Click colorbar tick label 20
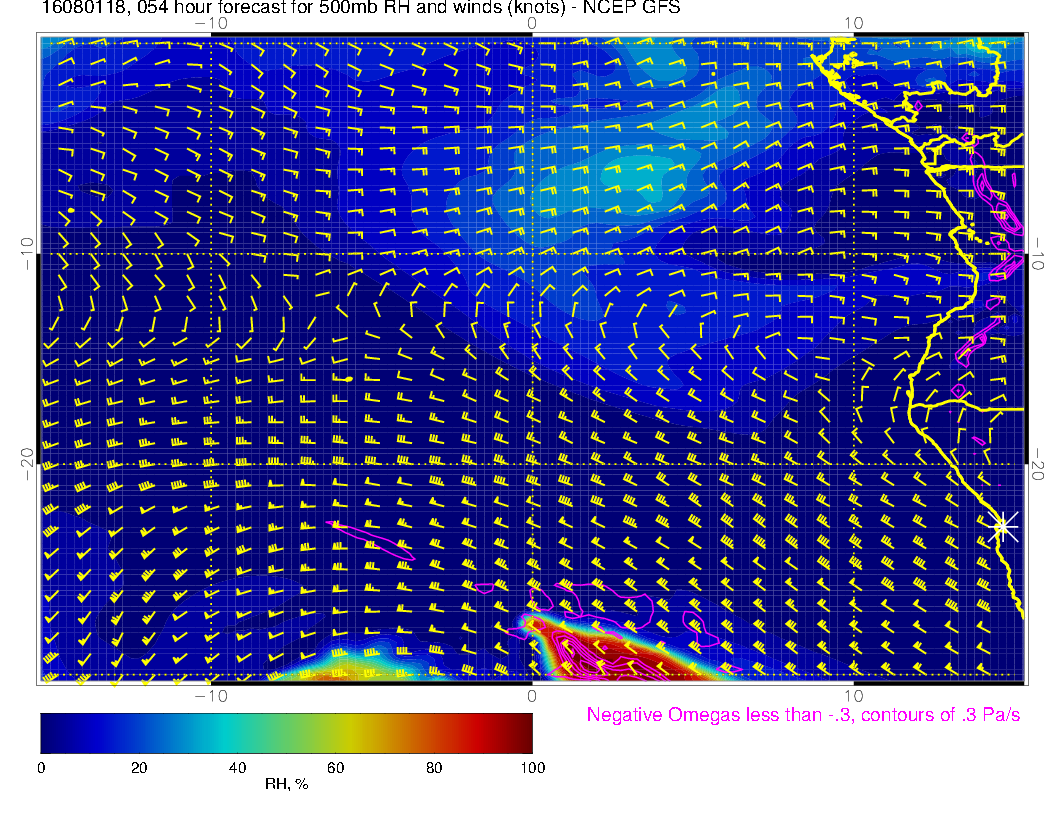The image size is (1056, 816). click(x=139, y=768)
